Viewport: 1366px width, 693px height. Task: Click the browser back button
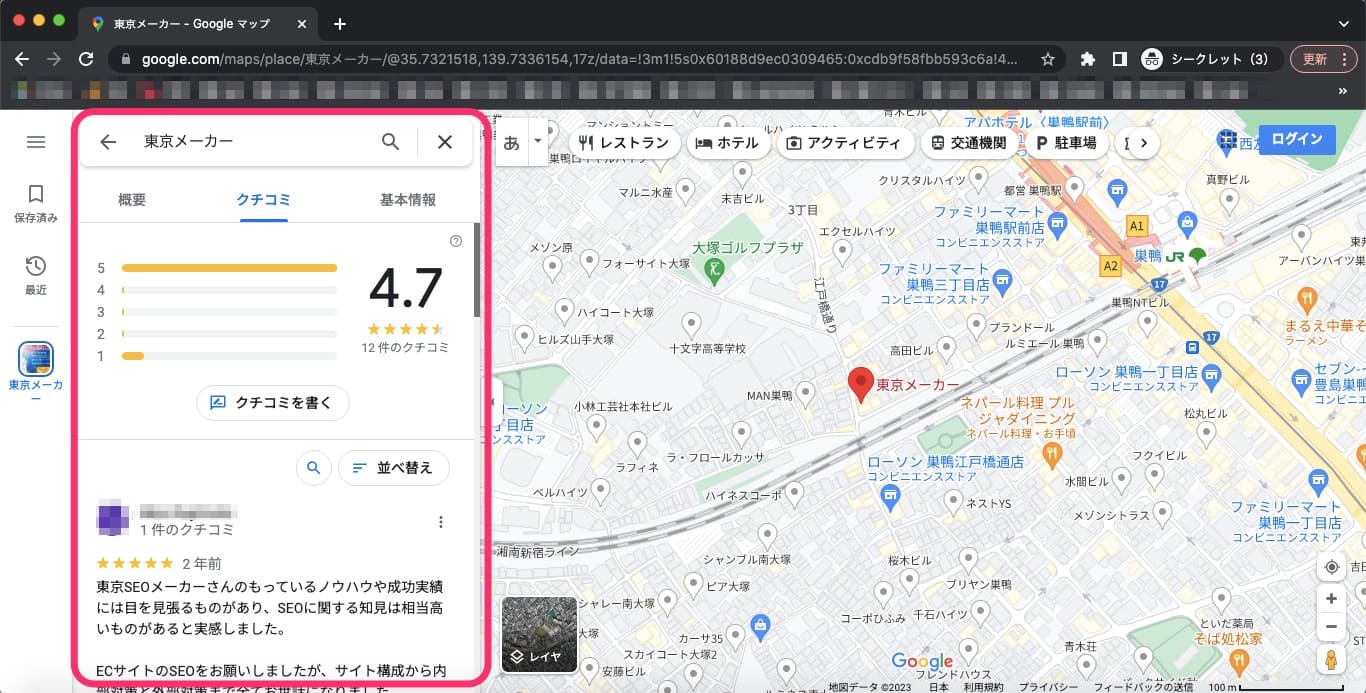22,59
